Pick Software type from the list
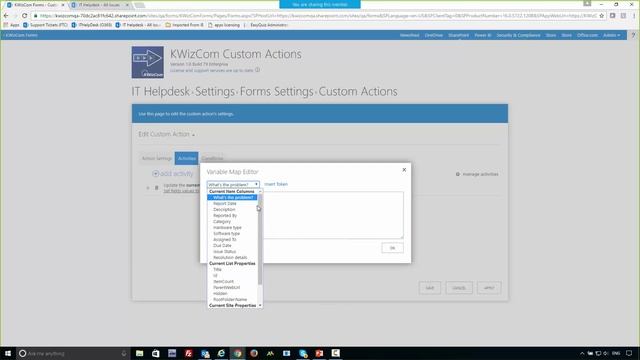The width and height of the screenshot is (640, 360). tap(227, 233)
